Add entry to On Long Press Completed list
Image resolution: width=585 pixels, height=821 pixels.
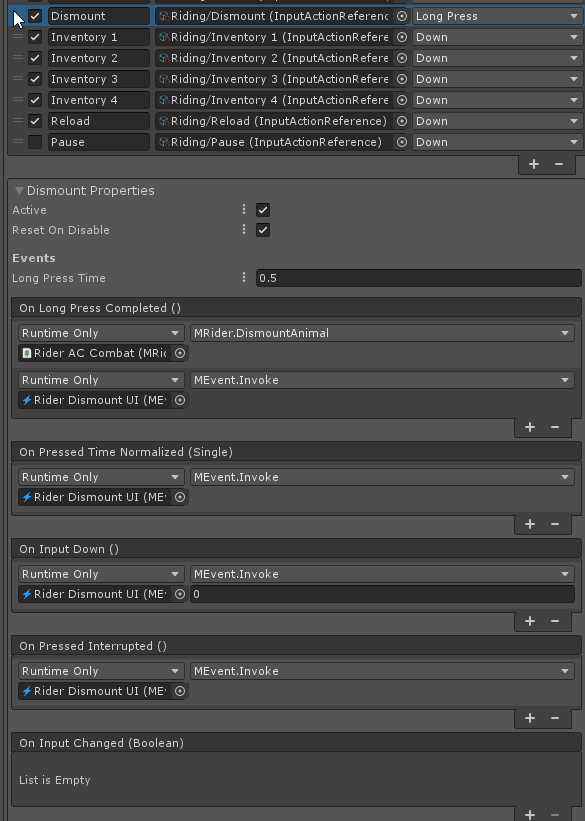pyautogui.click(x=530, y=427)
